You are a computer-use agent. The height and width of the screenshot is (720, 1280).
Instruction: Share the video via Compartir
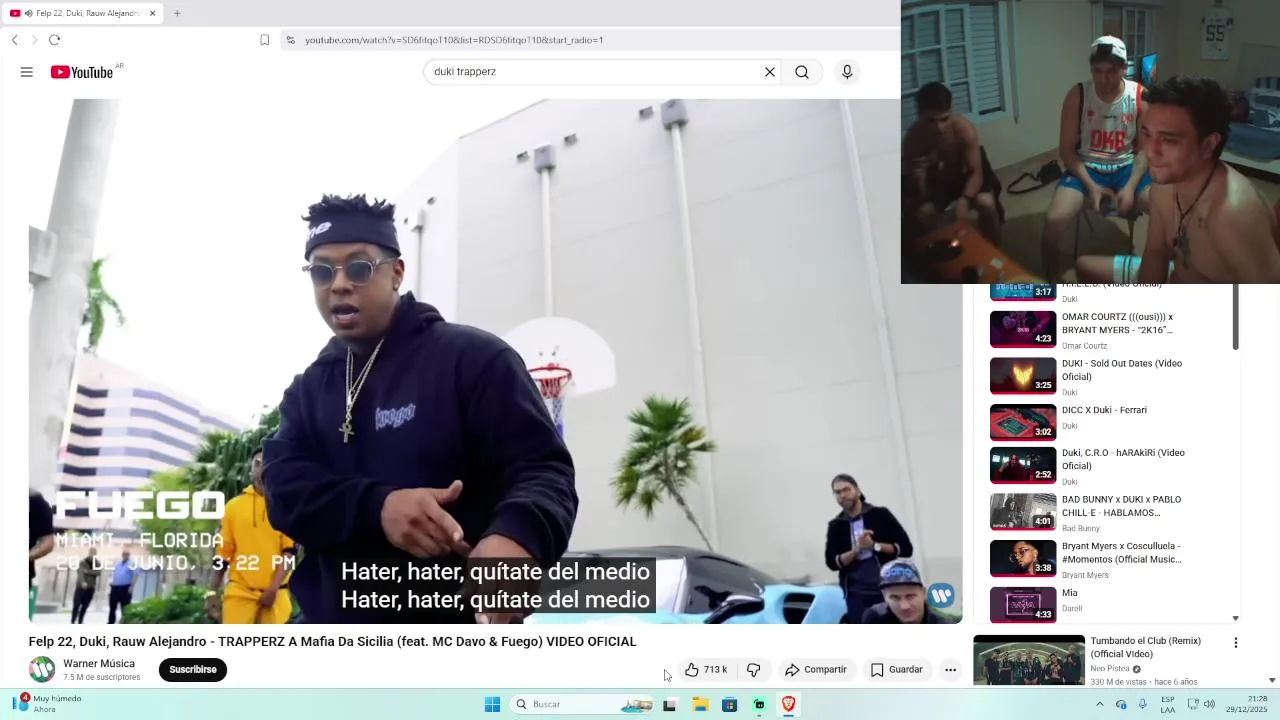pyautogui.click(x=816, y=670)
